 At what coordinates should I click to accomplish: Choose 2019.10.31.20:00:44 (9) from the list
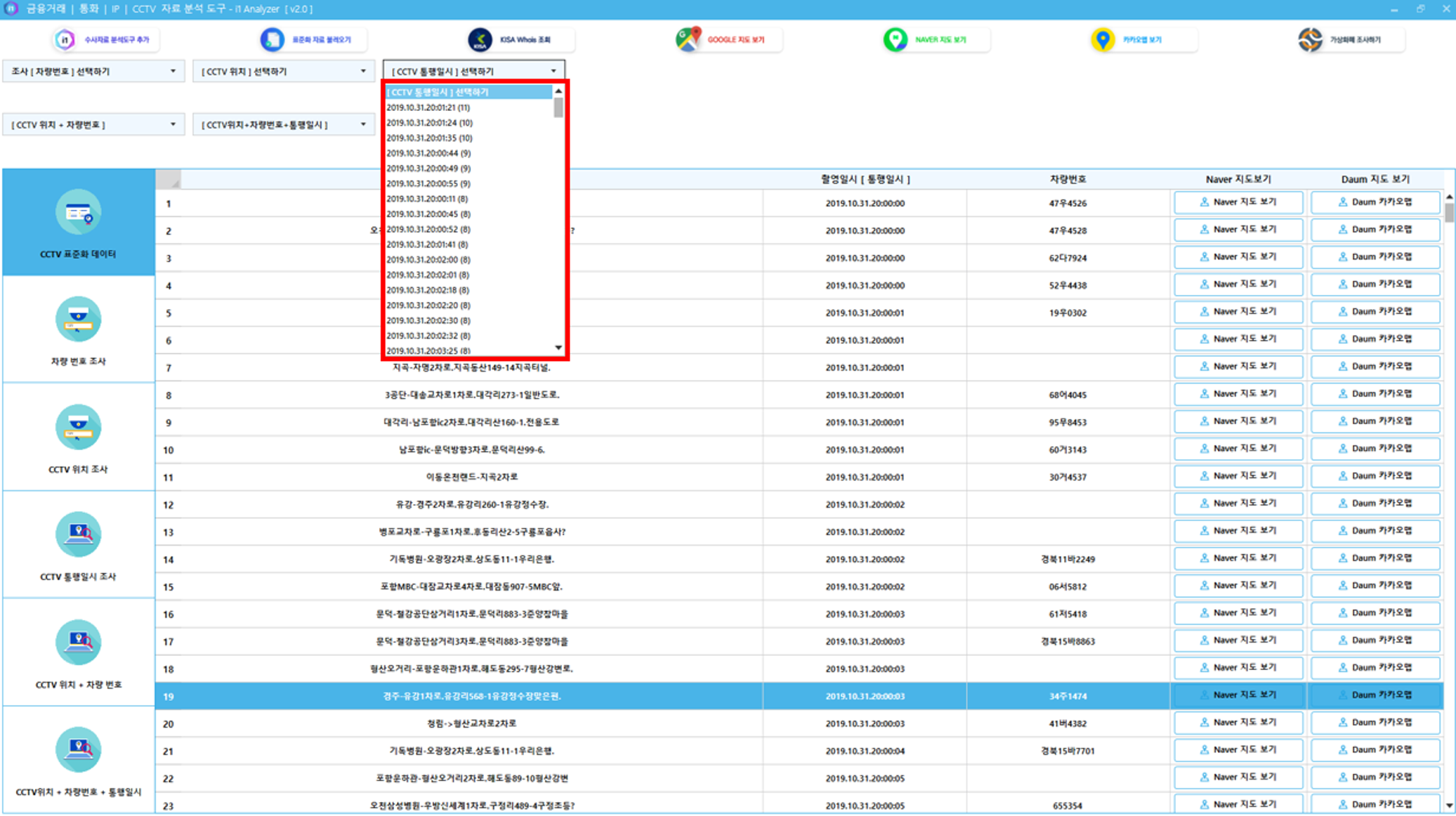[x=468, y=153]
